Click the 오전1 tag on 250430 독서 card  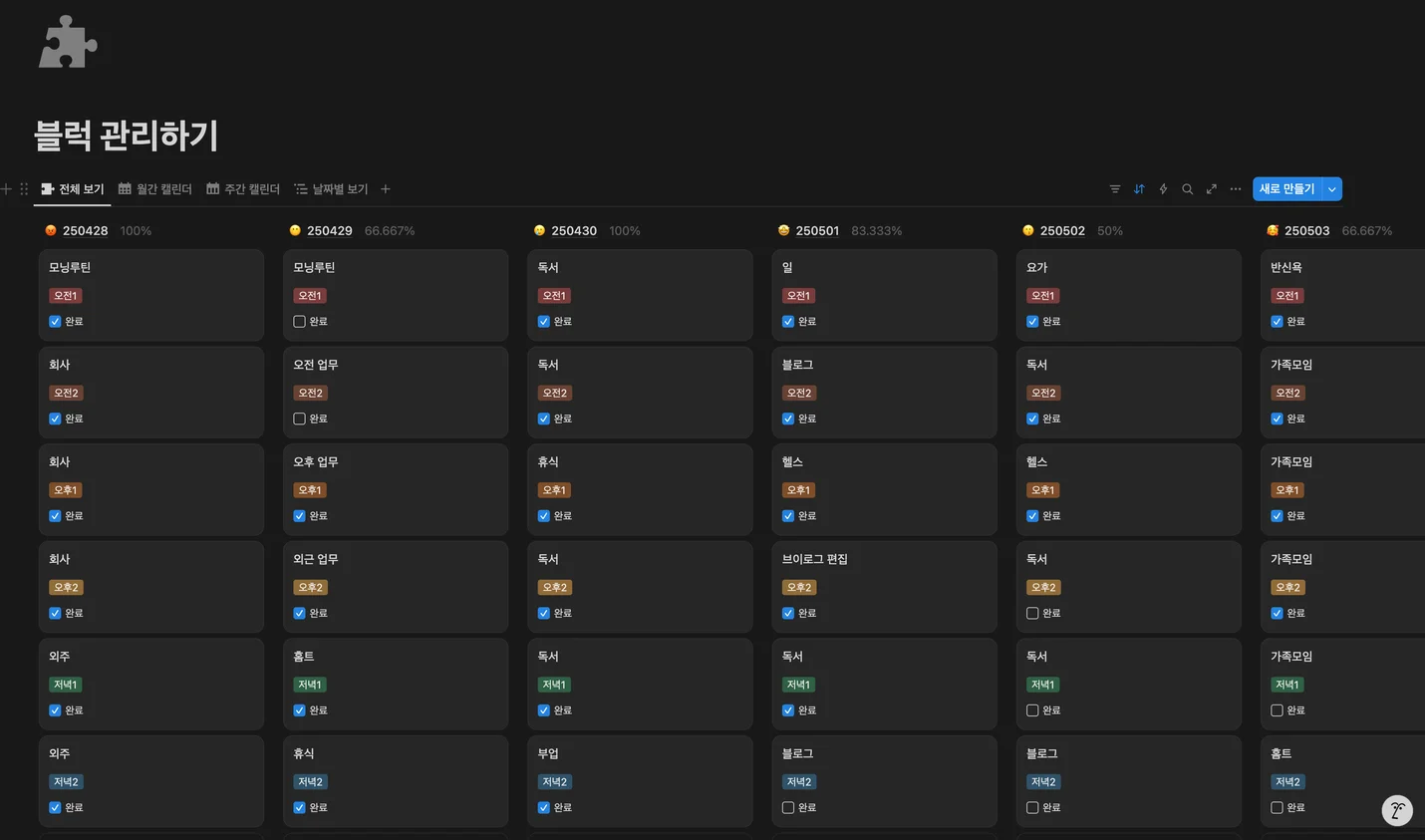[x=554, y=296]
